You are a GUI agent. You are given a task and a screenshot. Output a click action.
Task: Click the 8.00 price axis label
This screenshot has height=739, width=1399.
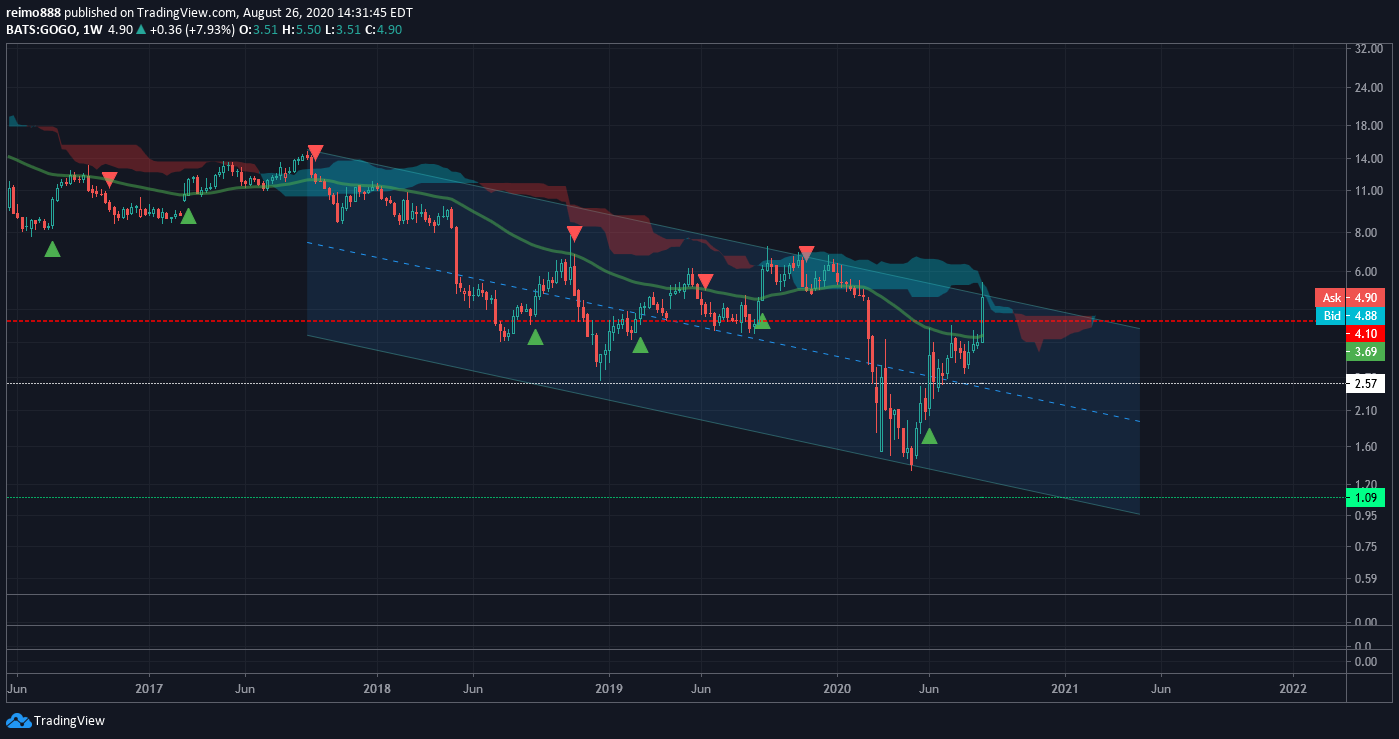(x=1368, y=232)
